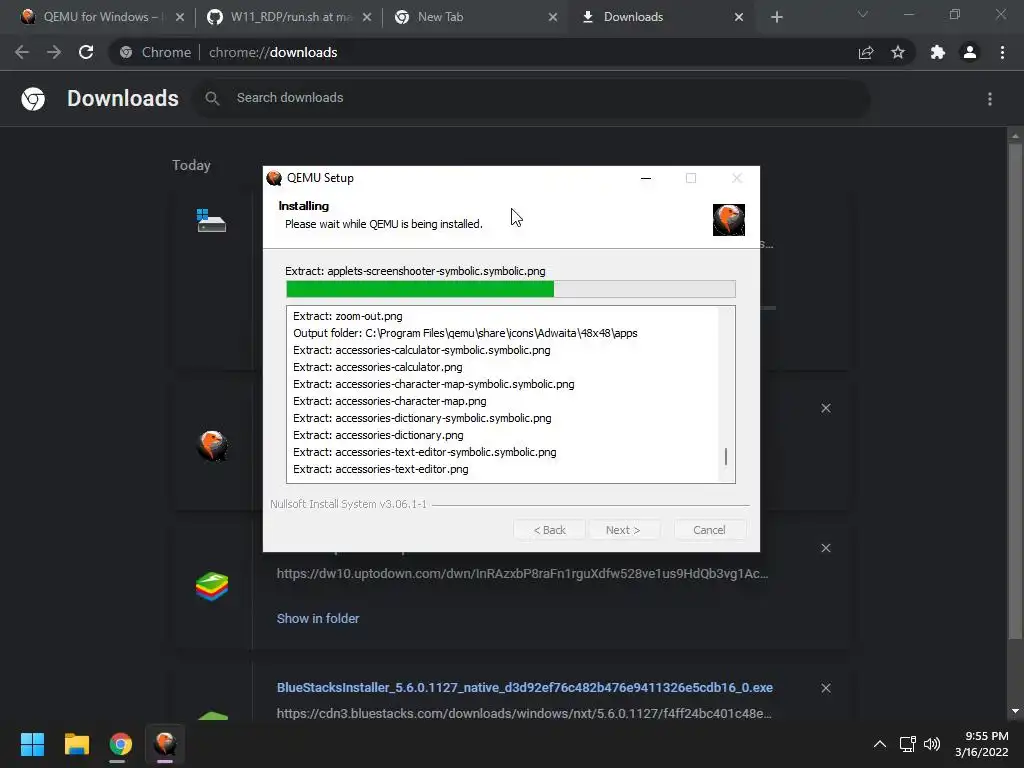
Task: Click the QEMU Setup icon in the taskbar
Action: [x=165, y=744]
